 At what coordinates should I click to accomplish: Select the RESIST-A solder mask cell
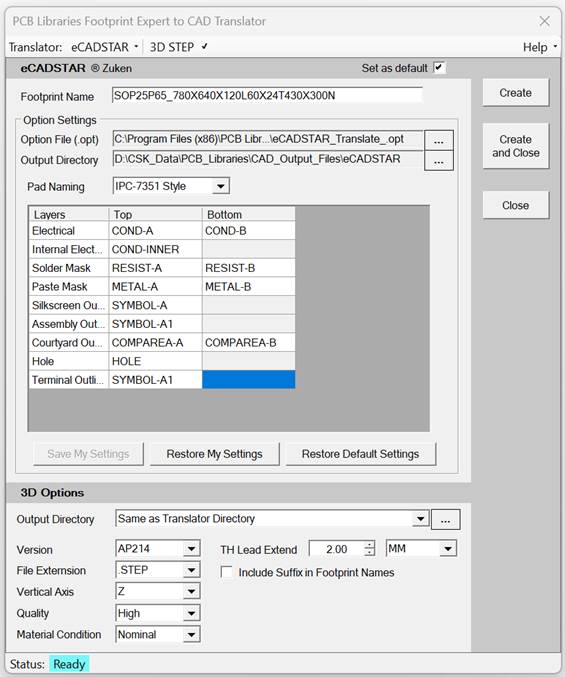pyautogui.click(x=155, y=268)
